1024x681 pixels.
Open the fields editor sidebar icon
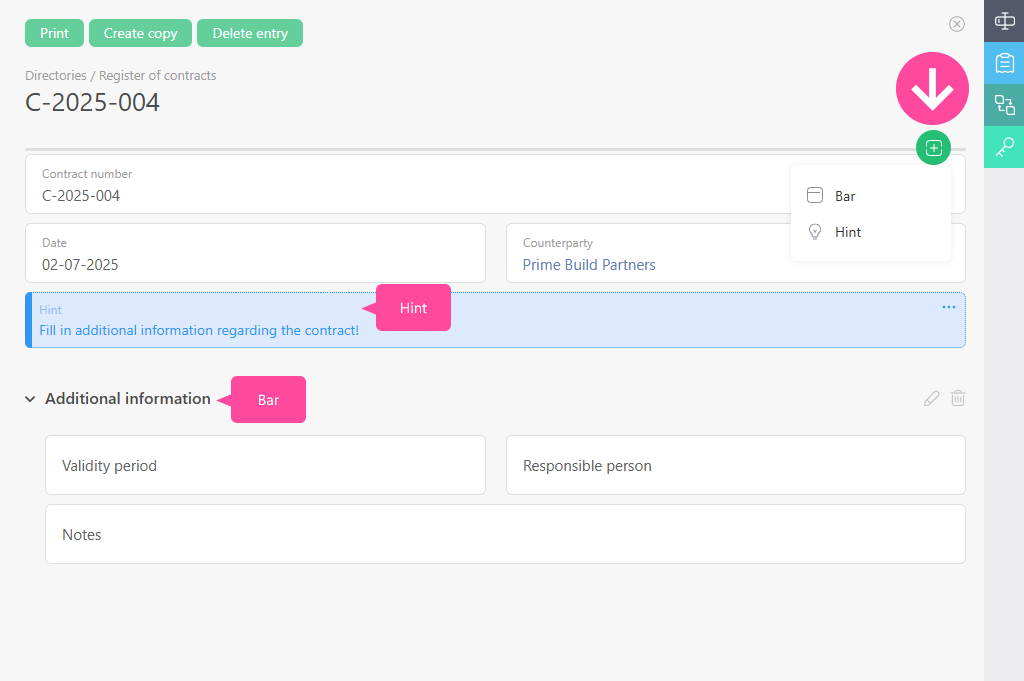pos(1004,21)
